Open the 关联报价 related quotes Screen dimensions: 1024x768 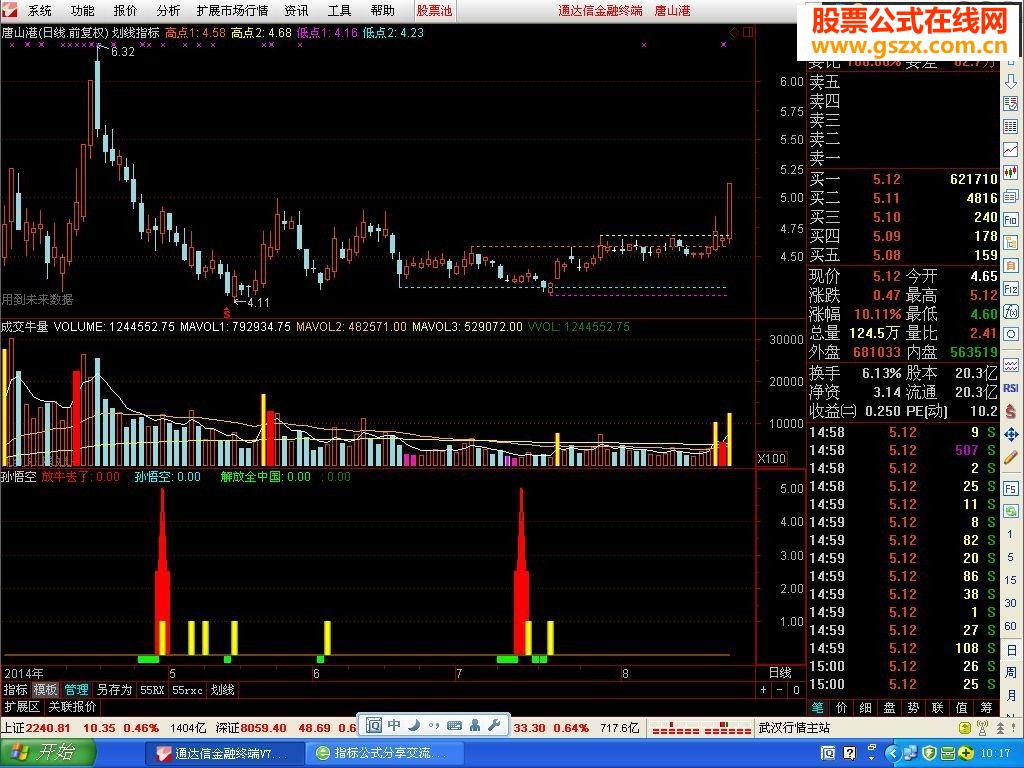pyautogui.click(x=72, y=707)
